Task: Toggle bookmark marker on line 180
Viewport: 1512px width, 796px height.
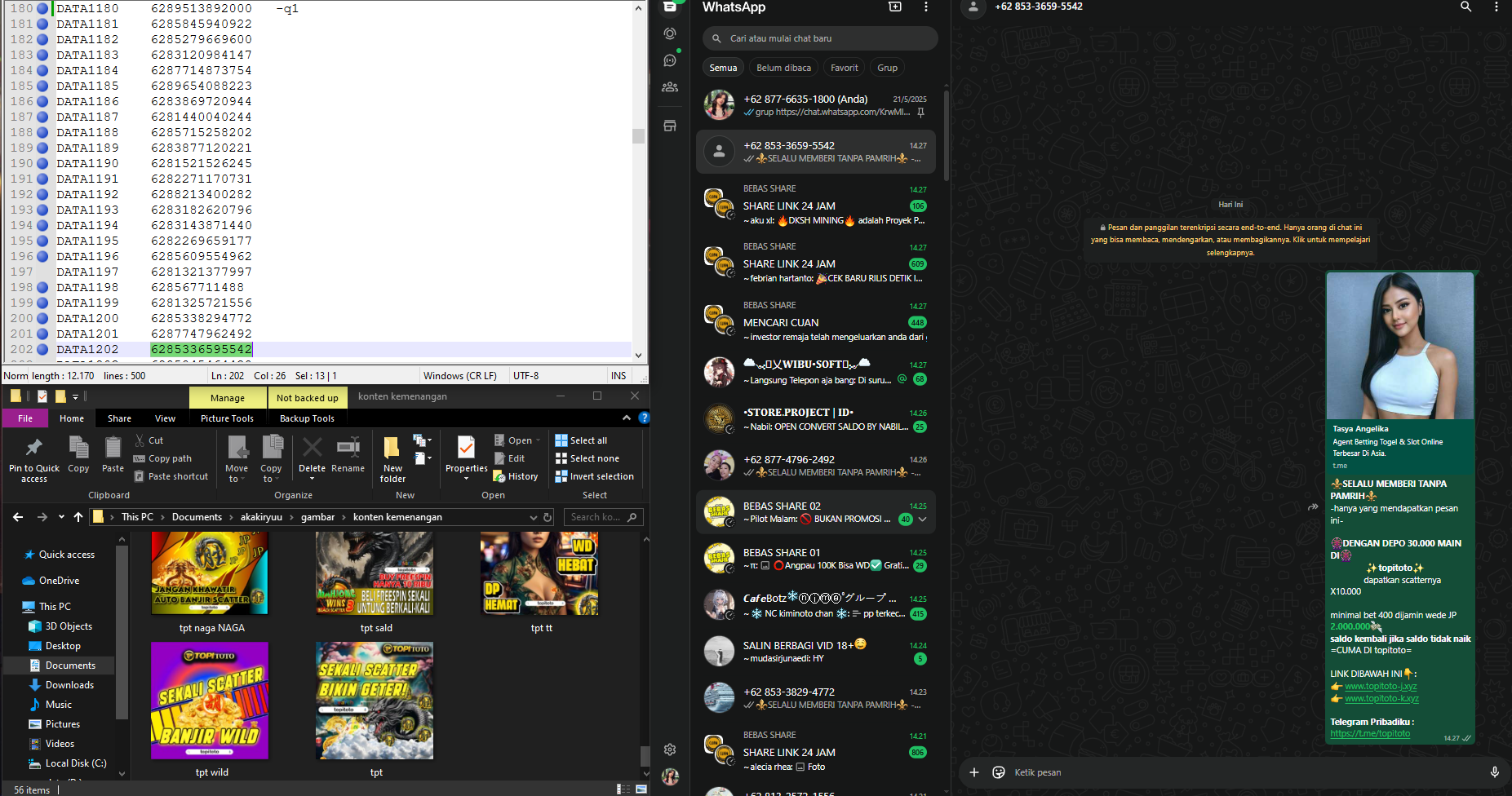Action: 42,8
